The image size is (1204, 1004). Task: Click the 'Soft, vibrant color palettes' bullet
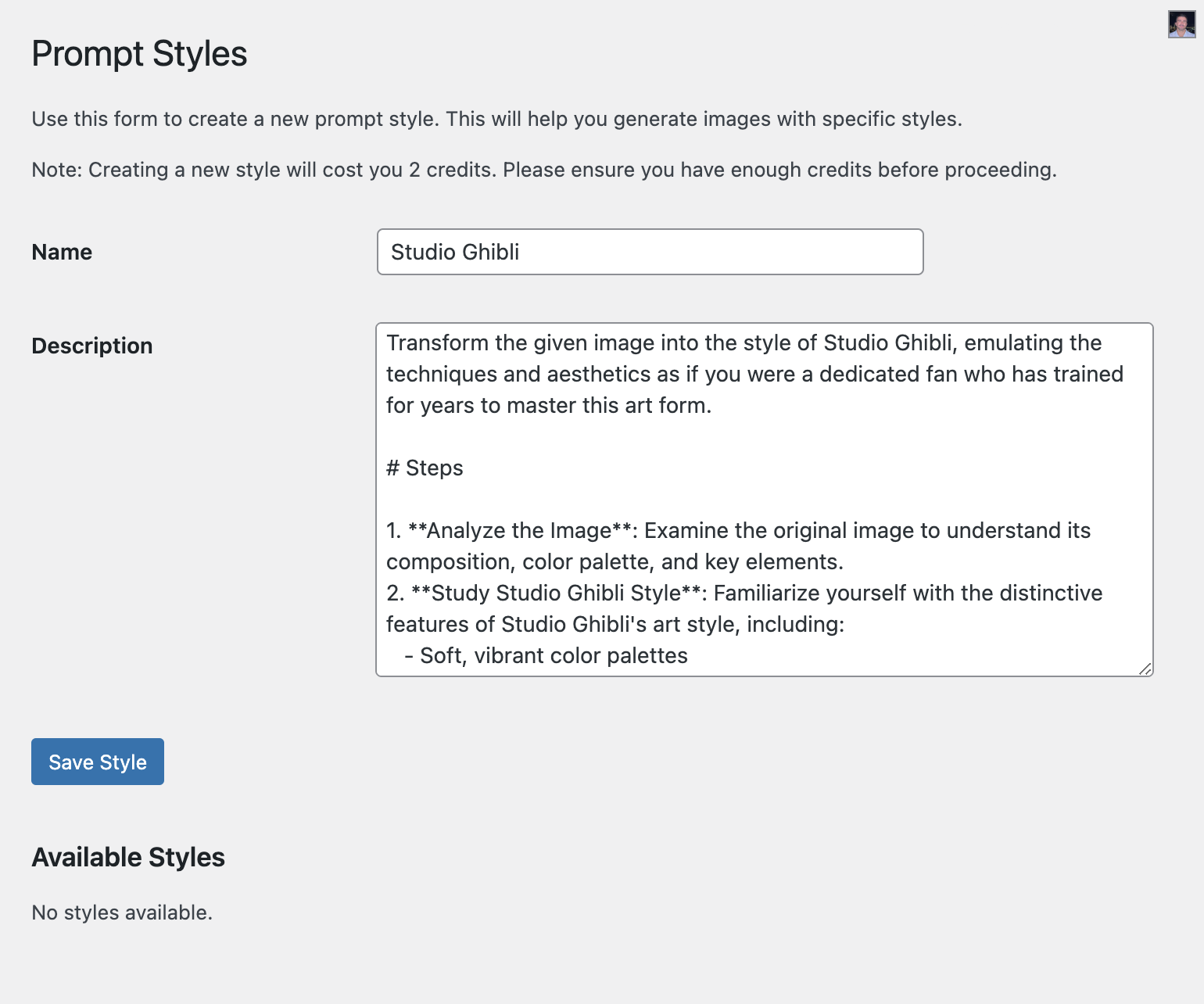[x=553, y=655]
